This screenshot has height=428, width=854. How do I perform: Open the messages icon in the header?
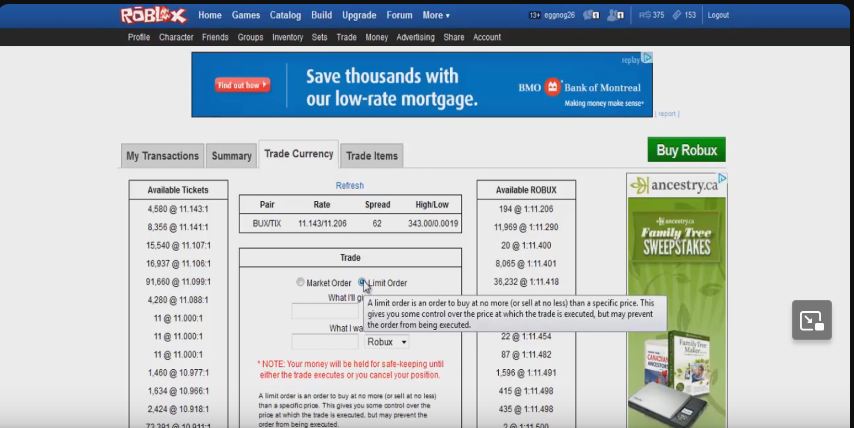[x=590, y=15]
